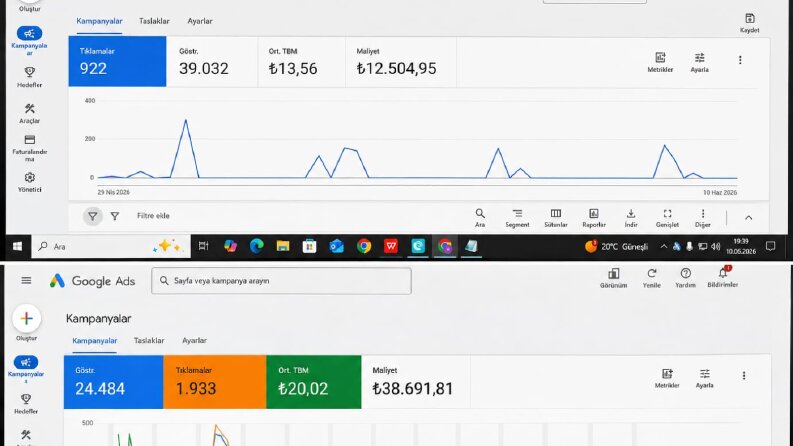The image size is (793, 446).
Task: Open the red WPS Office taskbar icon
Action: click(390, 246)
